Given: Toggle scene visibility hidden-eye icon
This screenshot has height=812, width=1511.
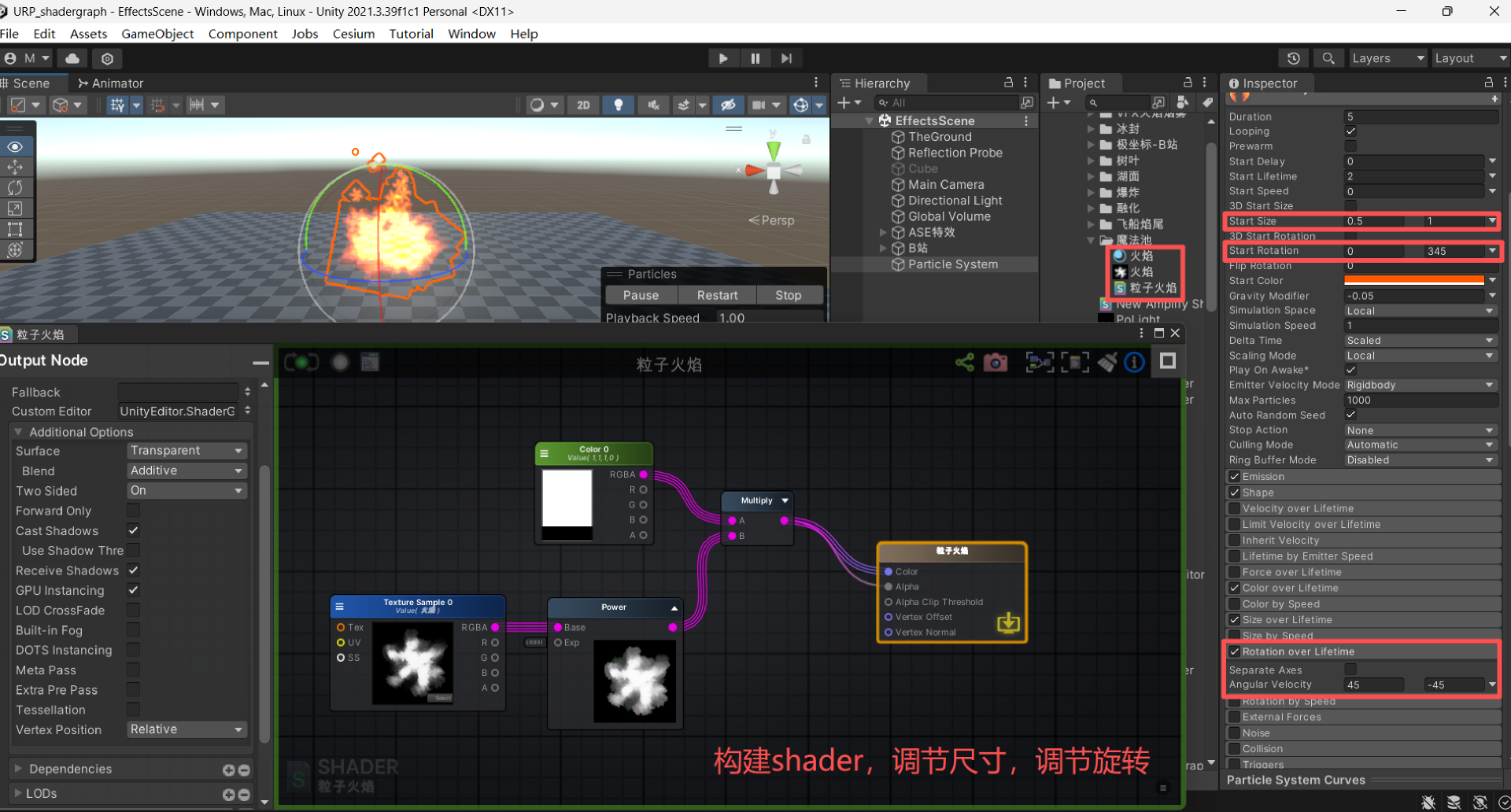Looking at the screenshot, I should point(729,105).
